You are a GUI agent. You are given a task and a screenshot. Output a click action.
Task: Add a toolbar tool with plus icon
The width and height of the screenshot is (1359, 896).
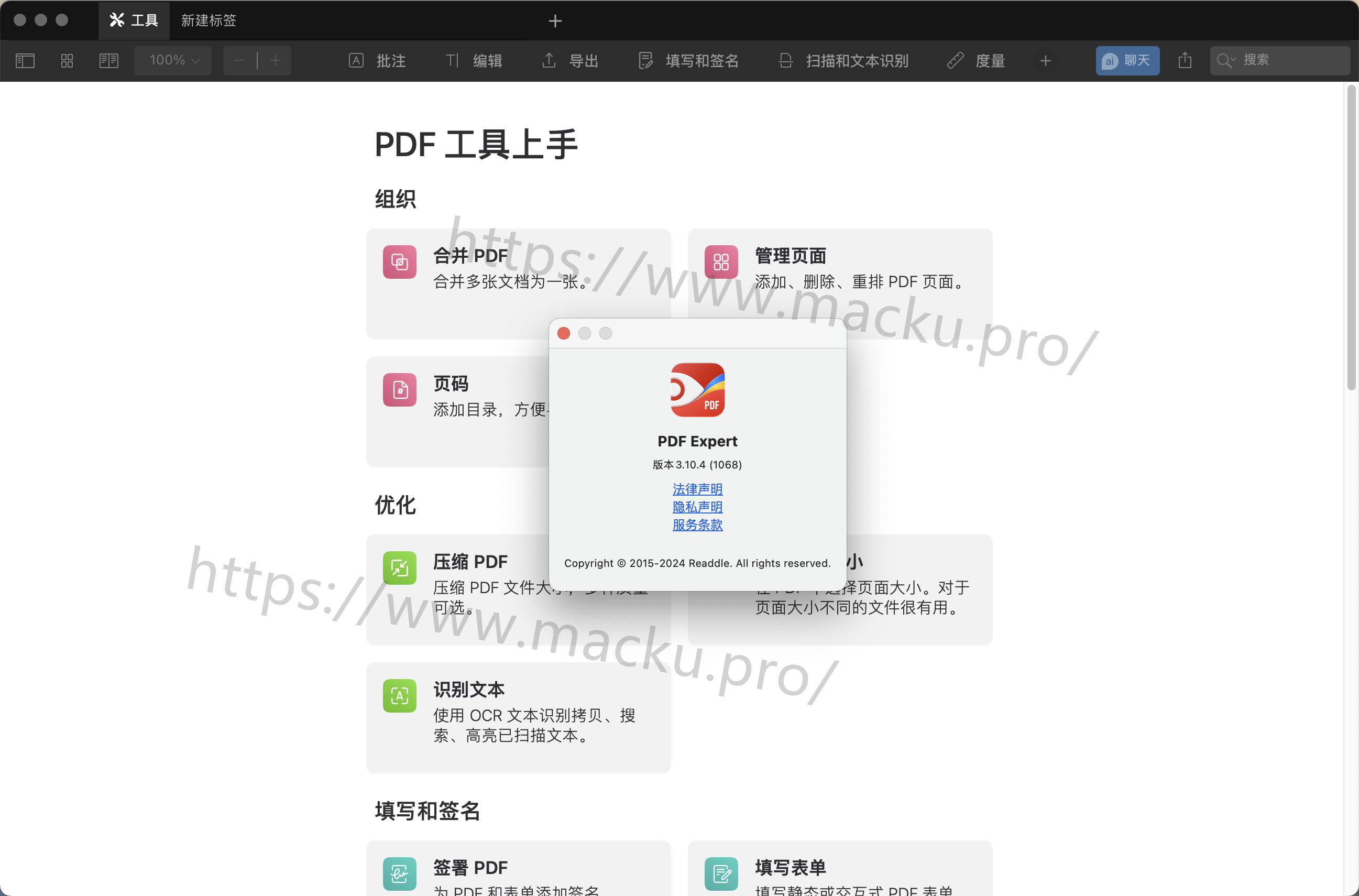(1045, 61)
